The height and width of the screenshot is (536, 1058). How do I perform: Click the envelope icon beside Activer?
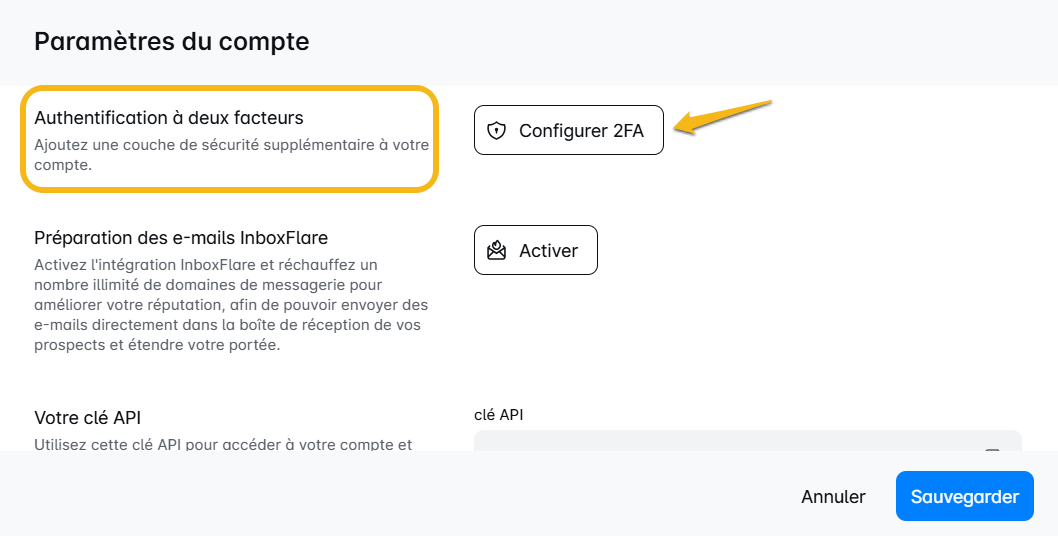496,250
